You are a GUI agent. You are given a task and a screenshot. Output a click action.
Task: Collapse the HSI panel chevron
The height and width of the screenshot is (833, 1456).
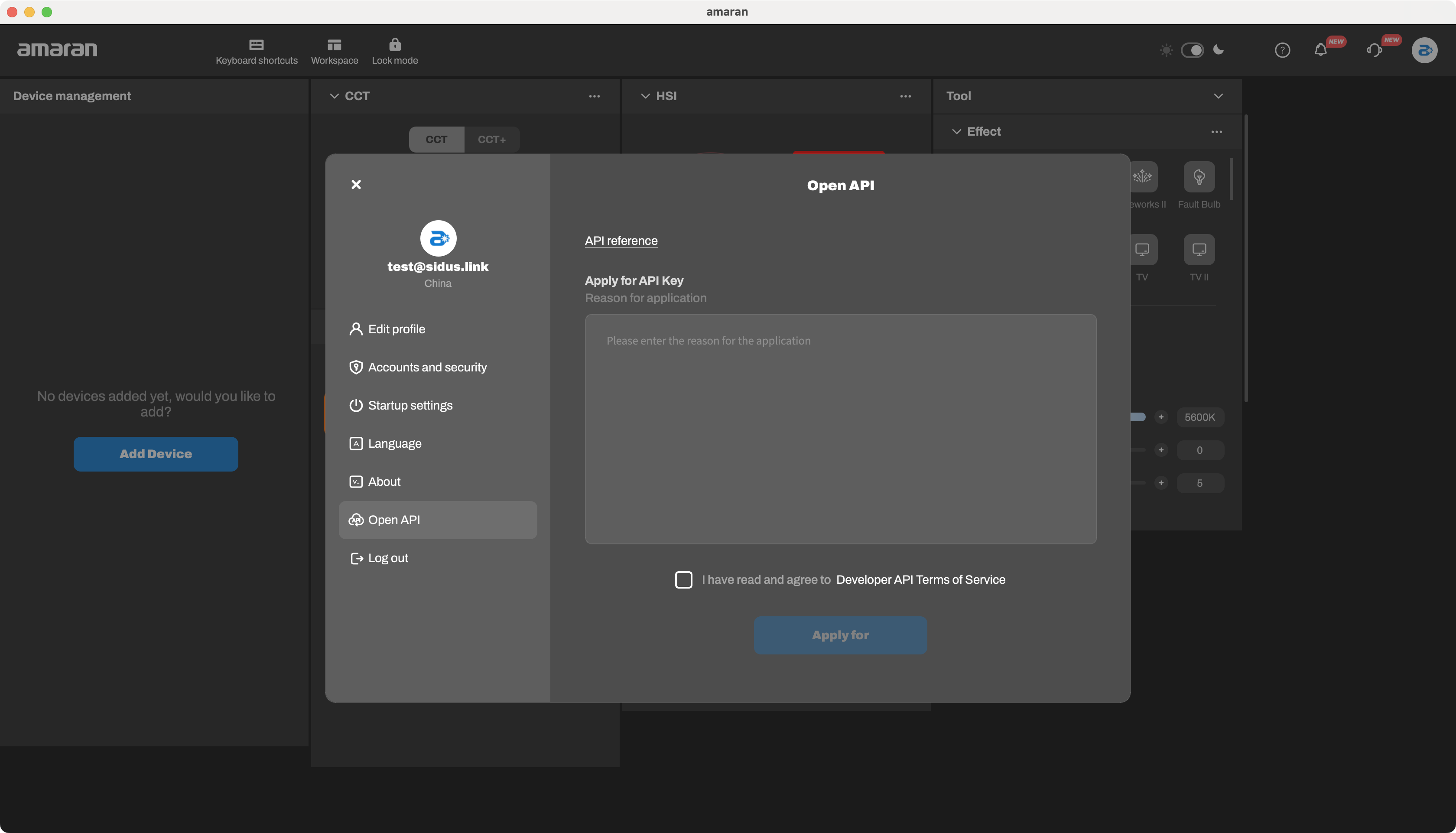[645, 96]
